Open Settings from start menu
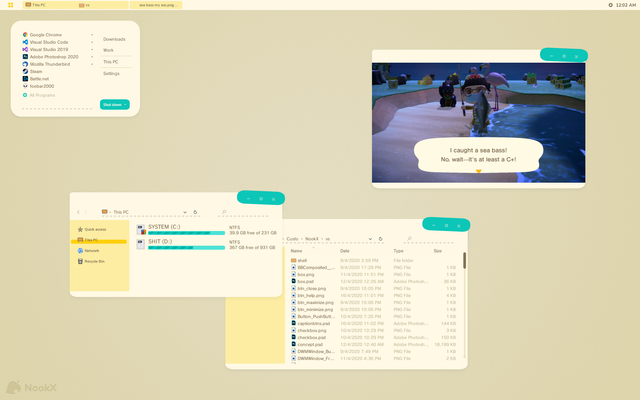The height and width of the screenshot is (400, 640). pyautogui.click(x=111, y=73)
